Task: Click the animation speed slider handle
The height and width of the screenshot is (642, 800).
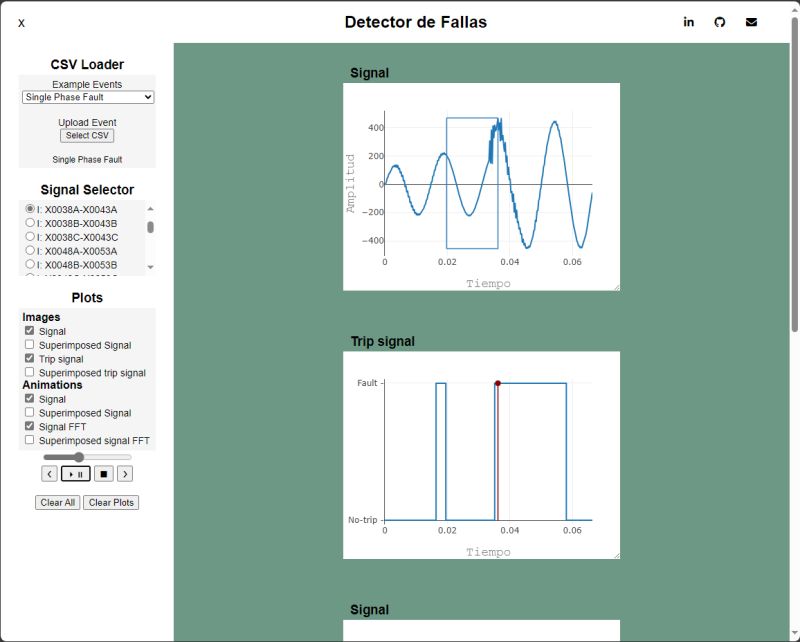Action: pos(79,457)
